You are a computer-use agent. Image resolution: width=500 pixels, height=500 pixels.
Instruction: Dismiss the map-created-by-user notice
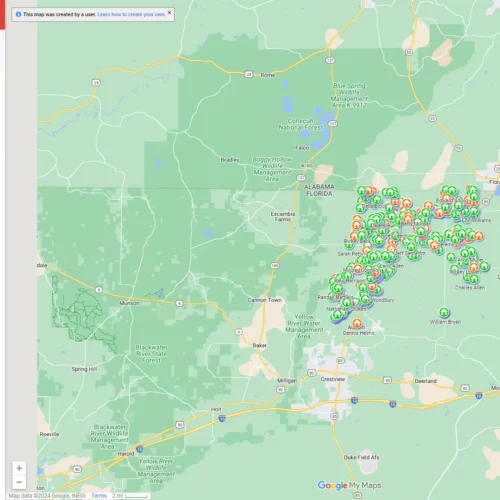pyautogui.click(x=169, y=13)
